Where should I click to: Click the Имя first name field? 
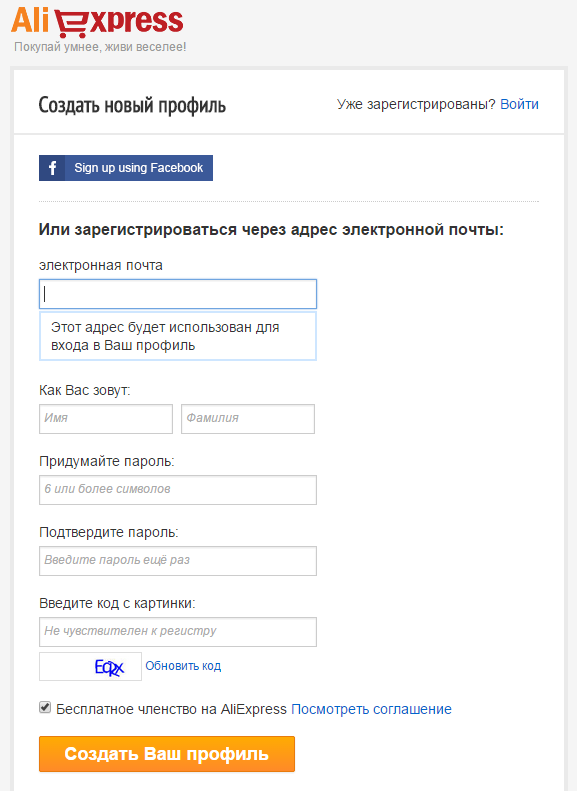point(106,419)
